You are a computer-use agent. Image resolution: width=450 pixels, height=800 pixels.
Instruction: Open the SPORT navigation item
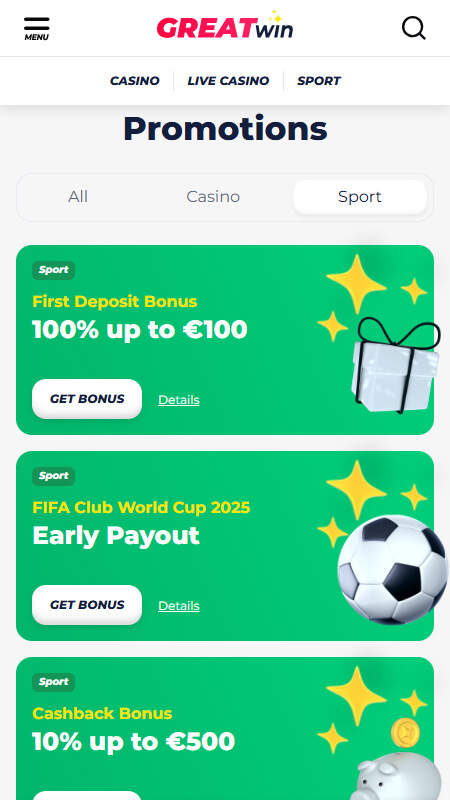[319, 81]
